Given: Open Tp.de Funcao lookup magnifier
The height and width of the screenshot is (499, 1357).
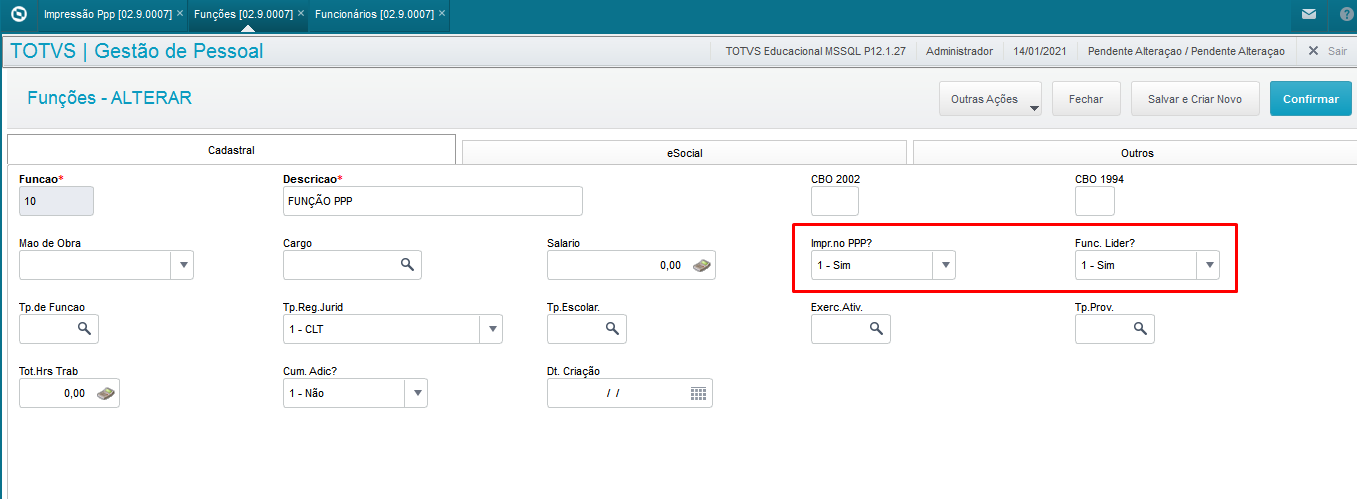Looking at the screenshot, I should (84, 329).
